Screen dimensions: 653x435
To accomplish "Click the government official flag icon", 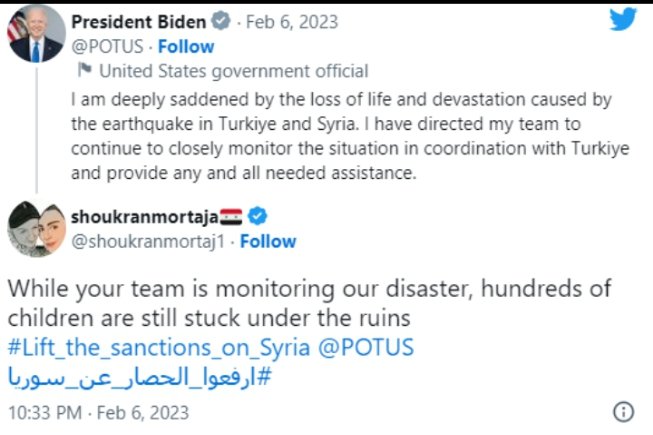I will pos(85,71).
